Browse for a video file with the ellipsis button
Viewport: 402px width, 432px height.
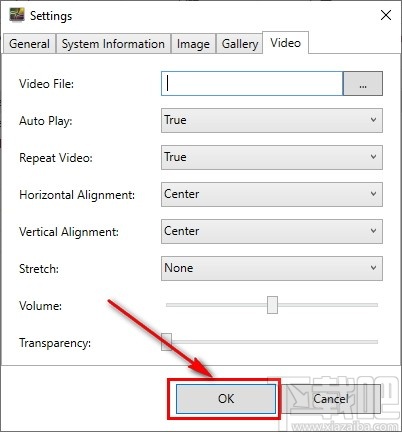click(363, 84)
